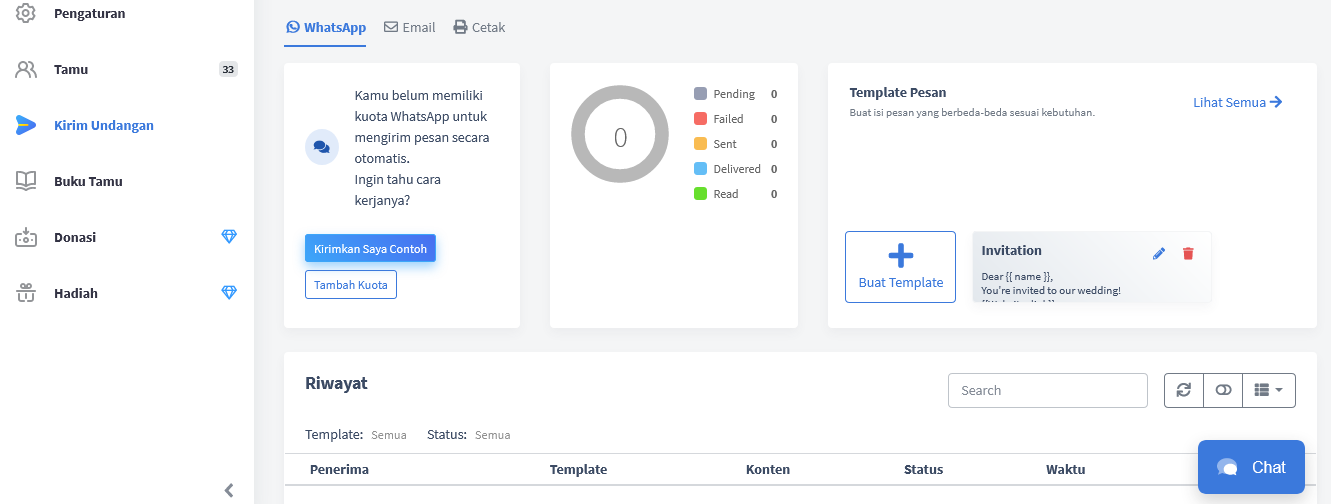Click the Hadiah gift box icon
1331x504 pixels.
tap(26, 293)
